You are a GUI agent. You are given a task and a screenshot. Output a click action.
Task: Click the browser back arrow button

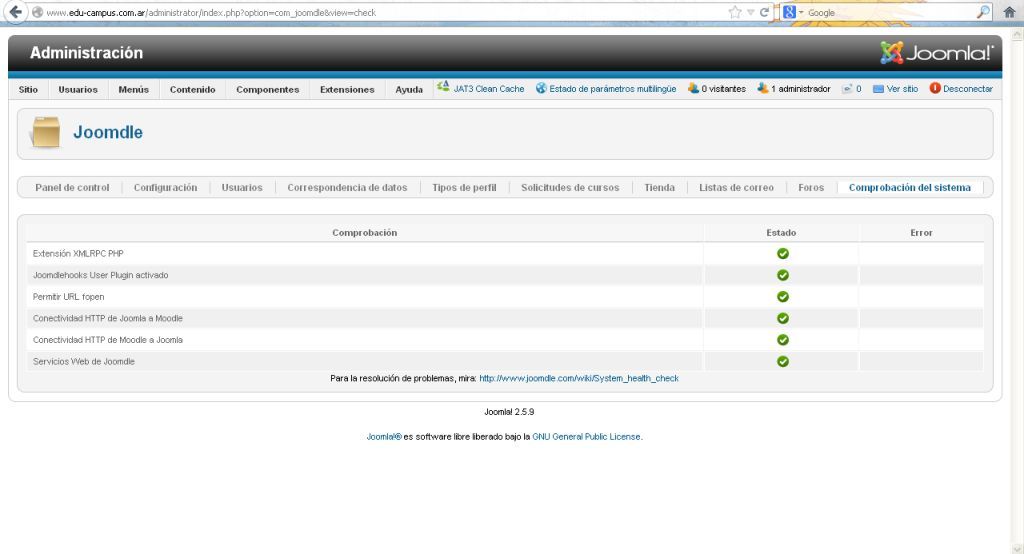click(x=11, y=12)
